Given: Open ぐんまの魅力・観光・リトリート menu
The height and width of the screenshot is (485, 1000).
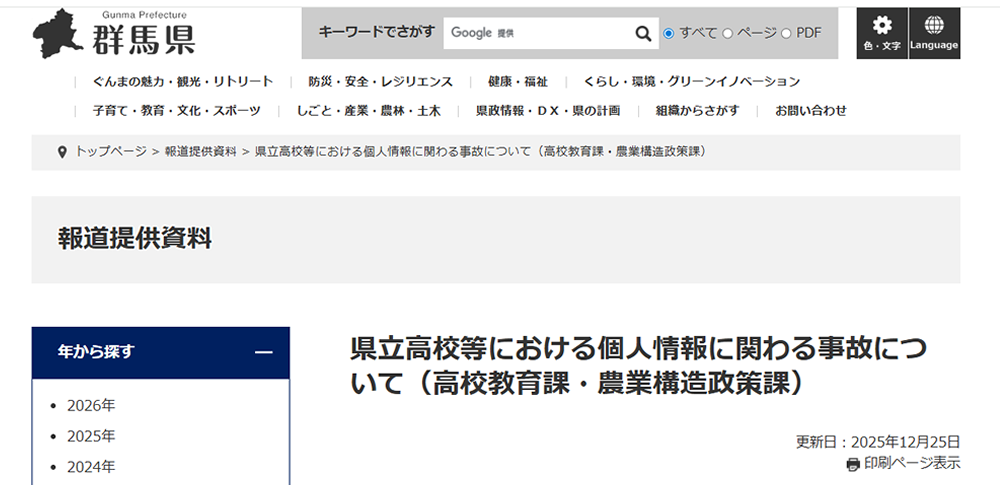Looking at the screenshot, I should (182, 82).
